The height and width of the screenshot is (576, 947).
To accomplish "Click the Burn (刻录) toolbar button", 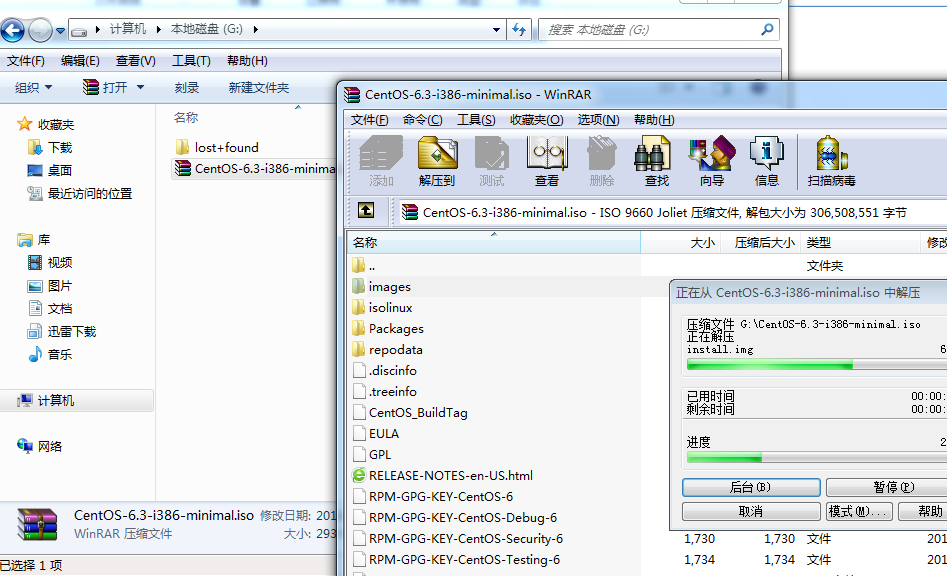I will click(187, 88).
